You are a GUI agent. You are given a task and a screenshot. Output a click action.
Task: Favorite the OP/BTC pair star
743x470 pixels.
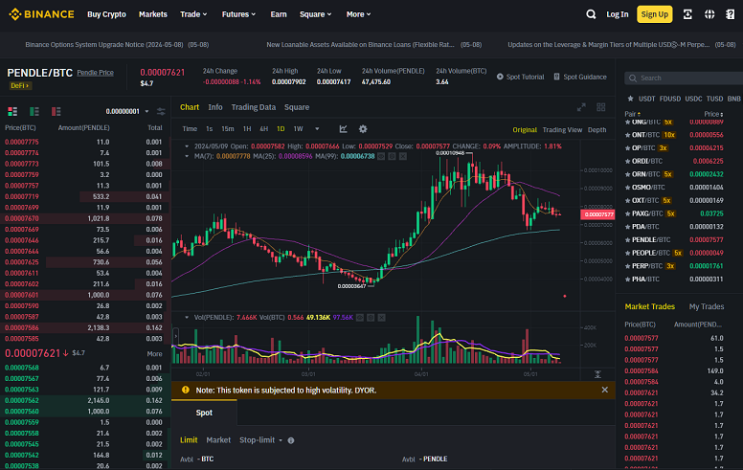coord(627,148)
